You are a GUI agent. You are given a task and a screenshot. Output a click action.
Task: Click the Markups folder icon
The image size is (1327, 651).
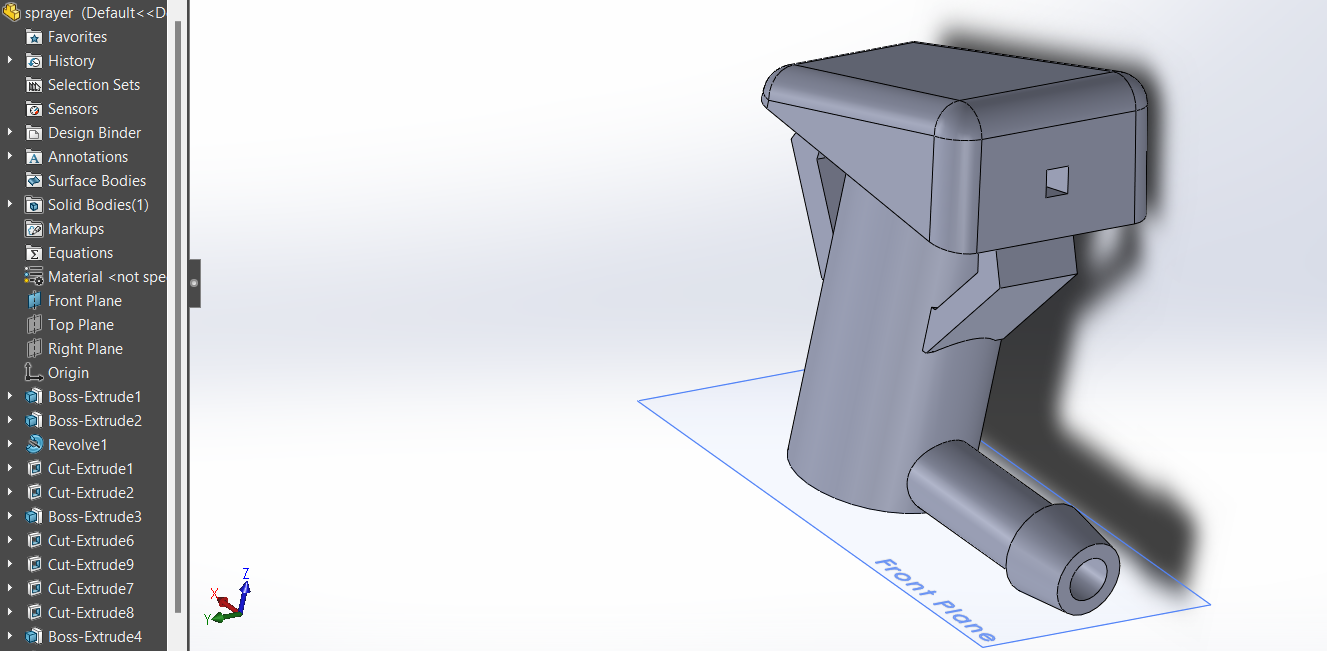click(34, 229)
